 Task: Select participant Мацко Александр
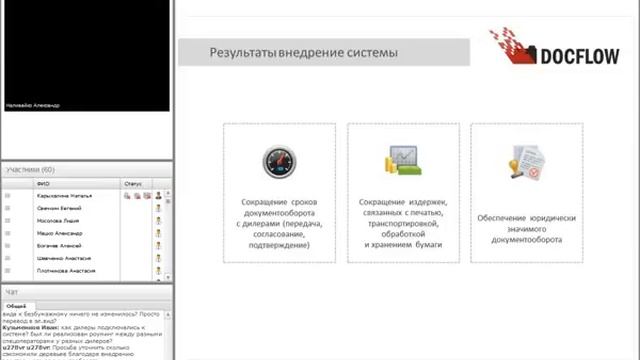coord(60,233)
